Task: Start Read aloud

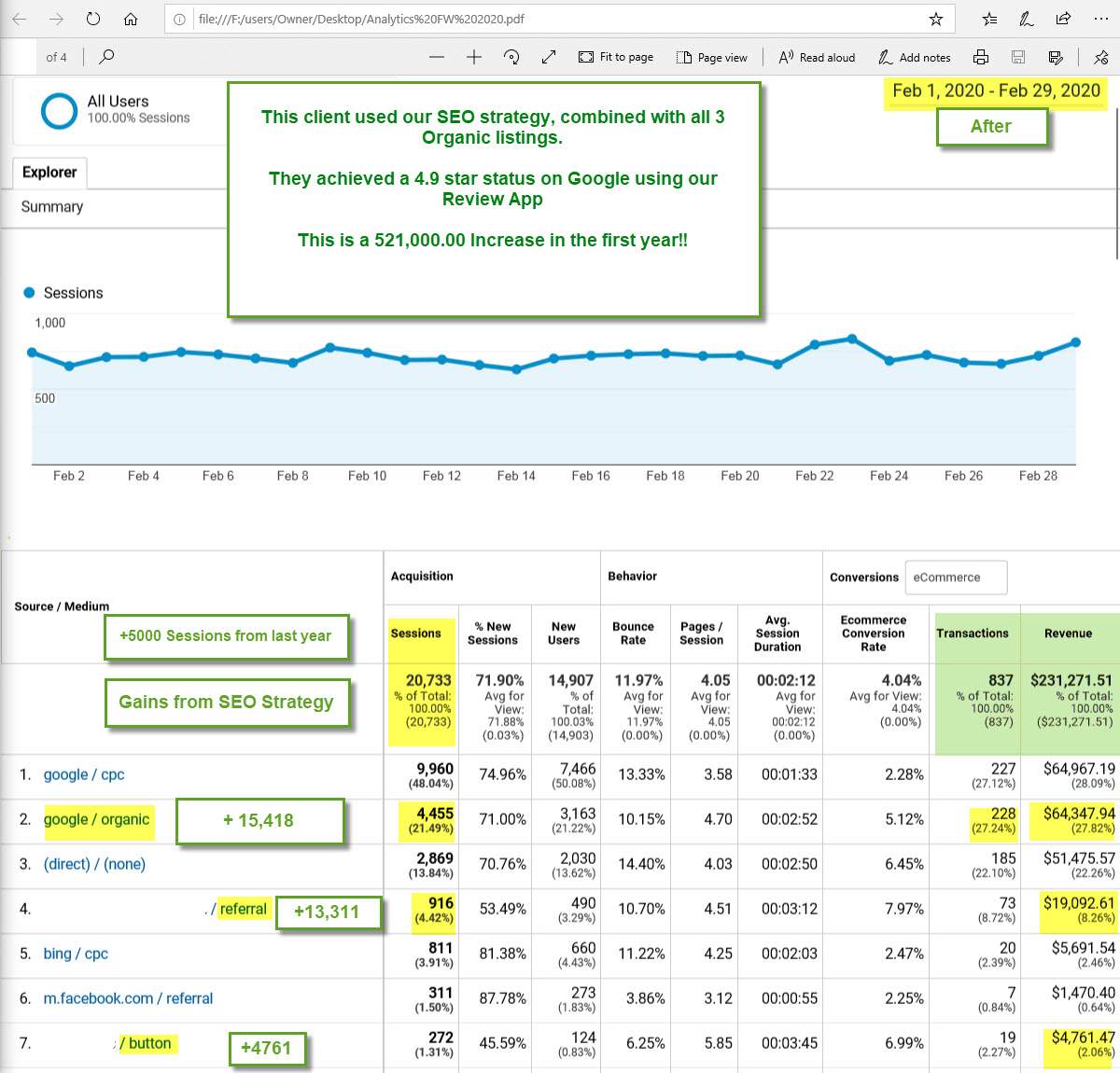Action: pyautogui.click(x=817, y=57)
